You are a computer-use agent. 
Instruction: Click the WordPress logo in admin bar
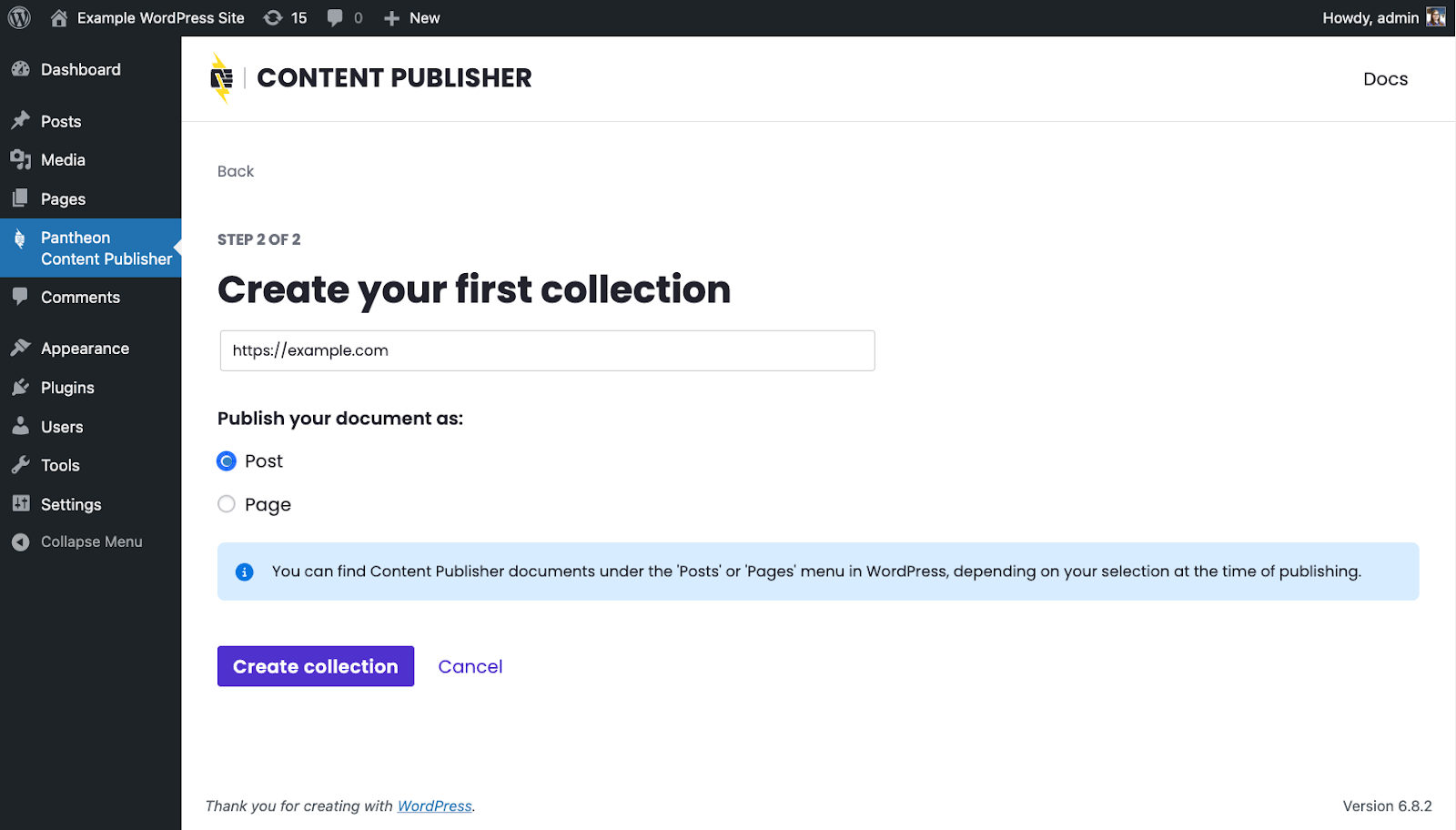click(x=19, y=18)
